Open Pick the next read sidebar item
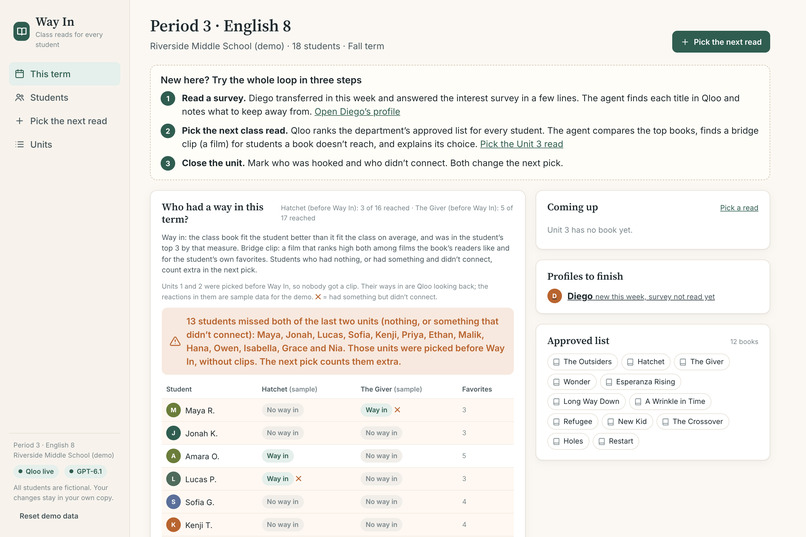 tap(65, 121)
